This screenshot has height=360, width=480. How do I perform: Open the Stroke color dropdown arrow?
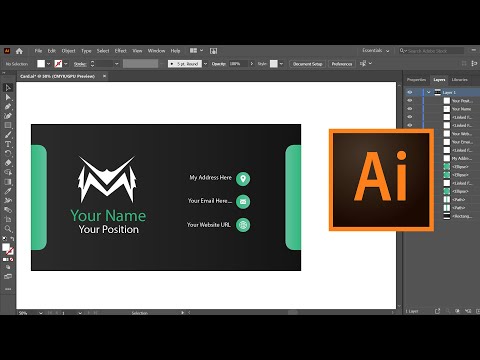click(66, 64)
